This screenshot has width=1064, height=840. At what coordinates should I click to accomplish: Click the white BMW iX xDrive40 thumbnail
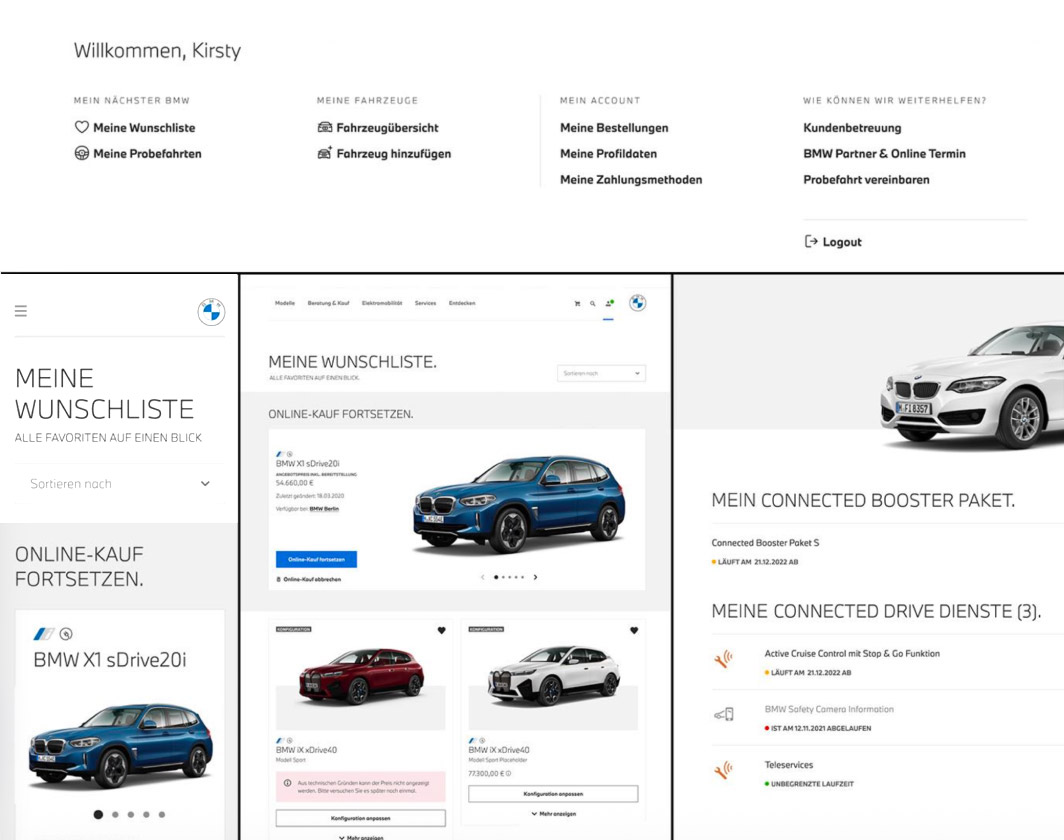tap(553, 676)
